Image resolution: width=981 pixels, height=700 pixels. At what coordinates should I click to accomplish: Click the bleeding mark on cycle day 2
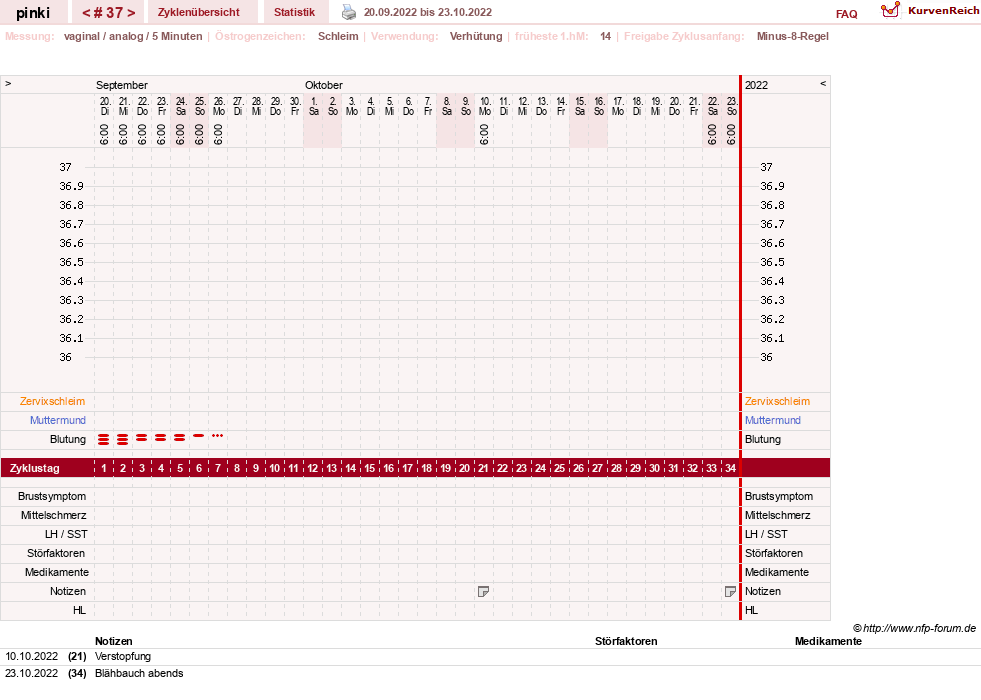(x=123, y=440)
